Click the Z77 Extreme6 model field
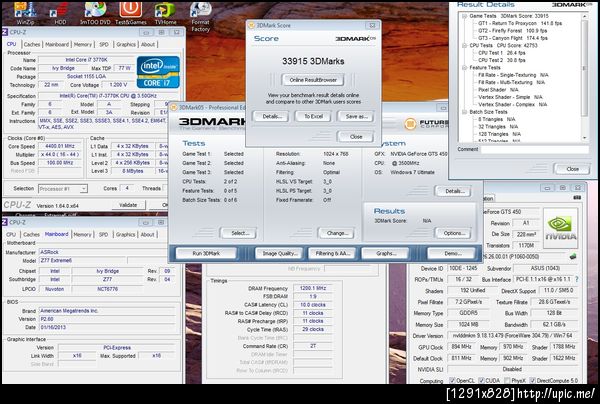The image size is (600, 404). (83, 261)
